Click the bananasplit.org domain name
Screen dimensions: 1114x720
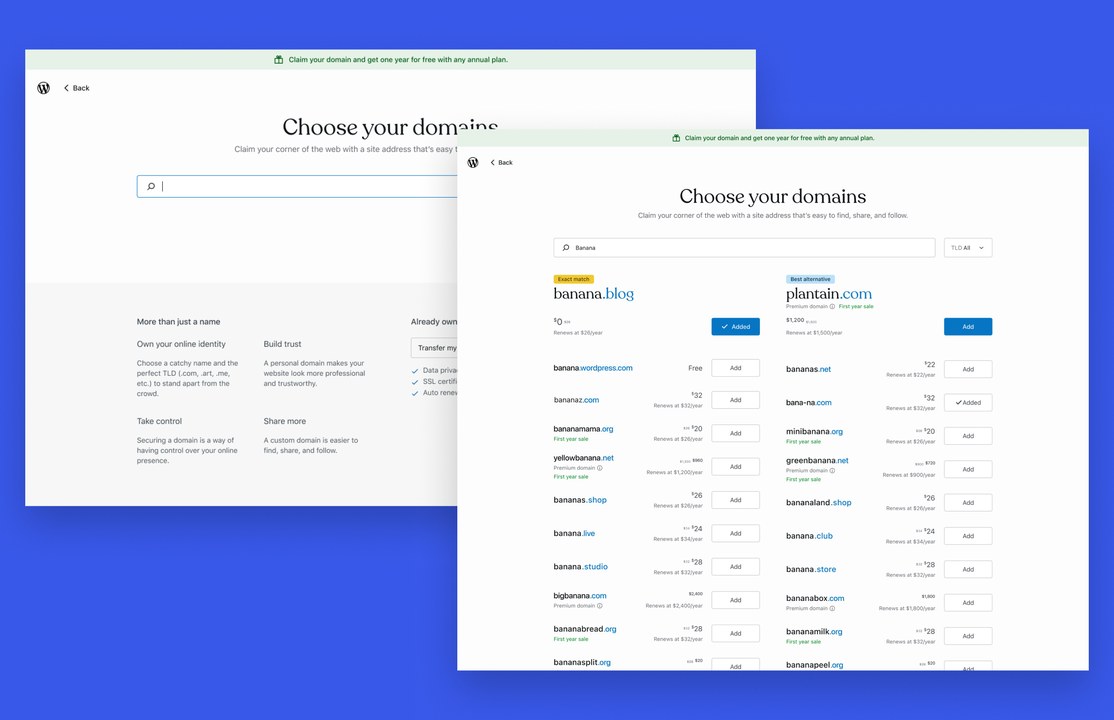click(x=582, y=663)
